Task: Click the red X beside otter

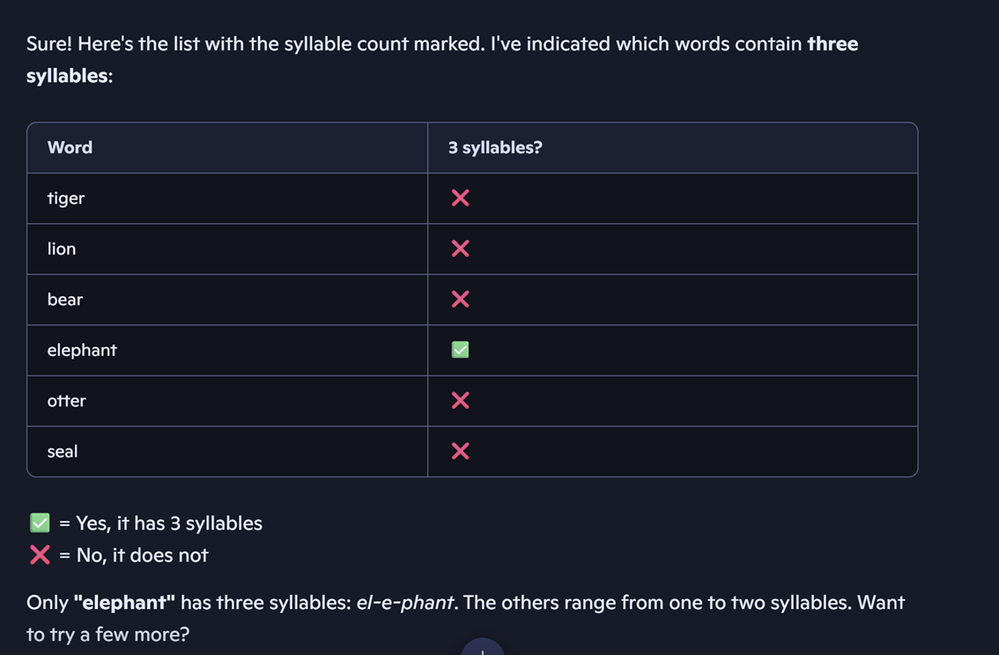Action: coord(460,400)
